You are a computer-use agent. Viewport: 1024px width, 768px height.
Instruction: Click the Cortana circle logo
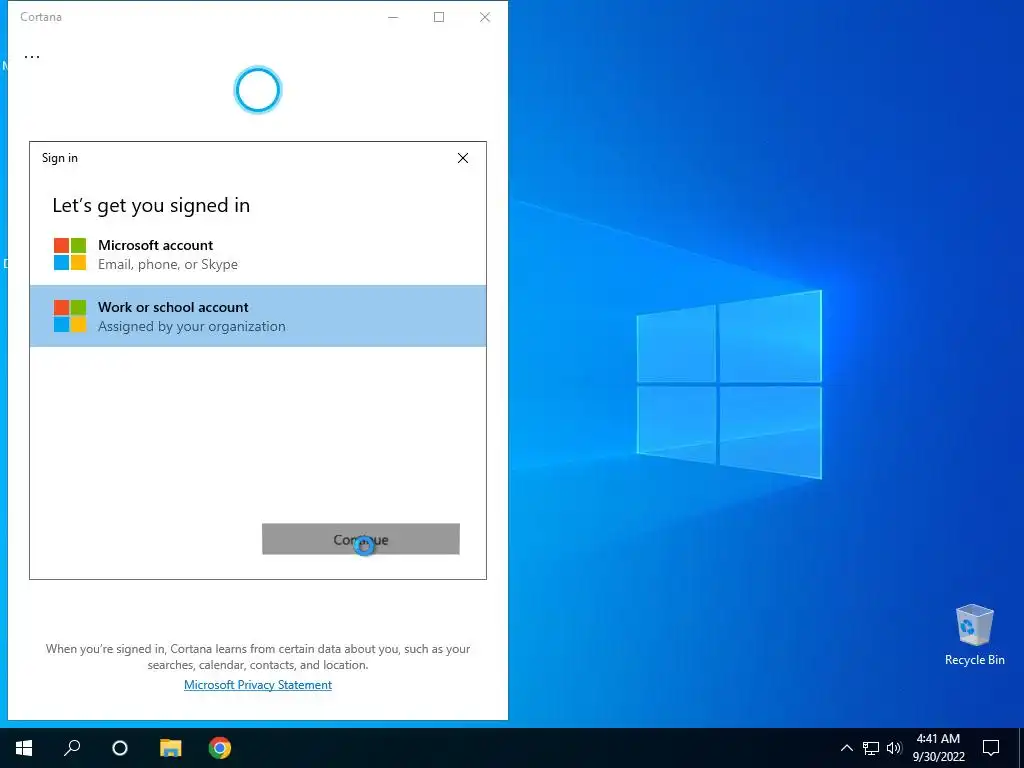coord(258,90)
